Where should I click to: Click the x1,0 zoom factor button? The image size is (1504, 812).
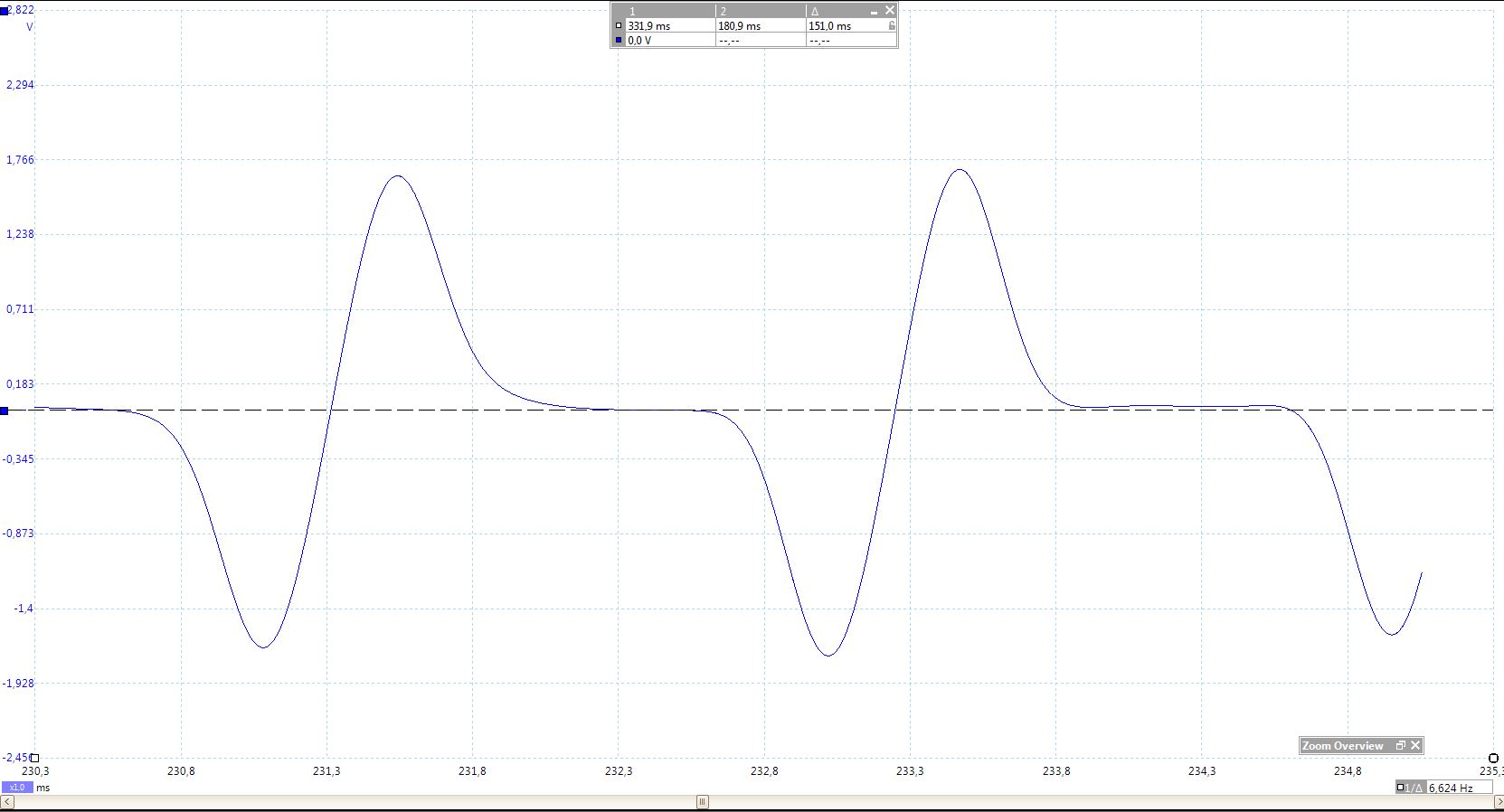click(17, 788)
